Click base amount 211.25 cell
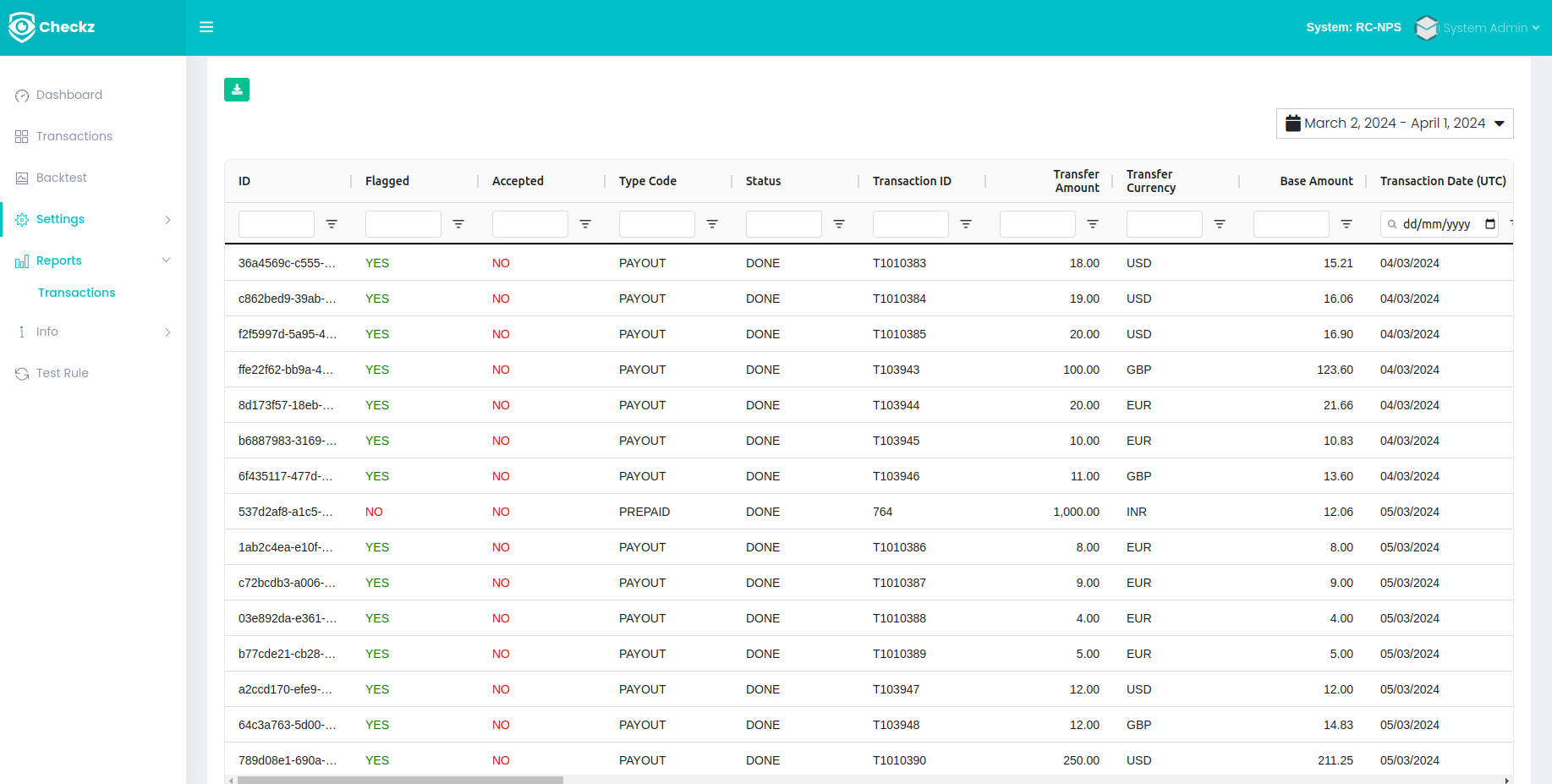Image resolution: width=1552 pixels, height=784 pixels. click(1335, 760)
